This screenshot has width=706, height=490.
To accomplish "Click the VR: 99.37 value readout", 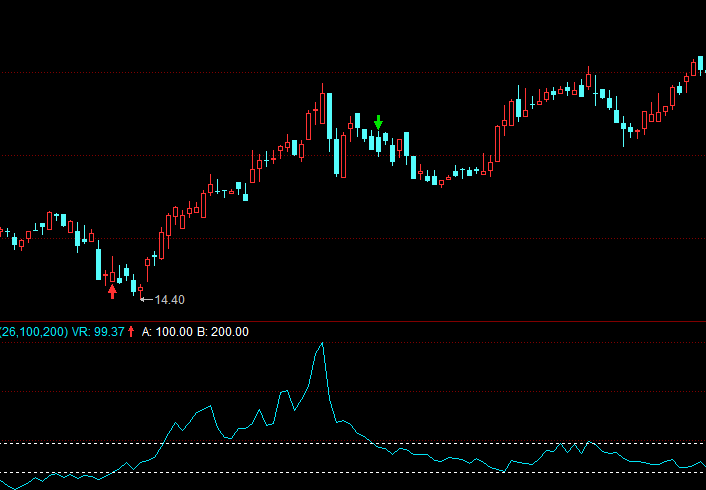I will pyautogui.click(x=98, y=332).
